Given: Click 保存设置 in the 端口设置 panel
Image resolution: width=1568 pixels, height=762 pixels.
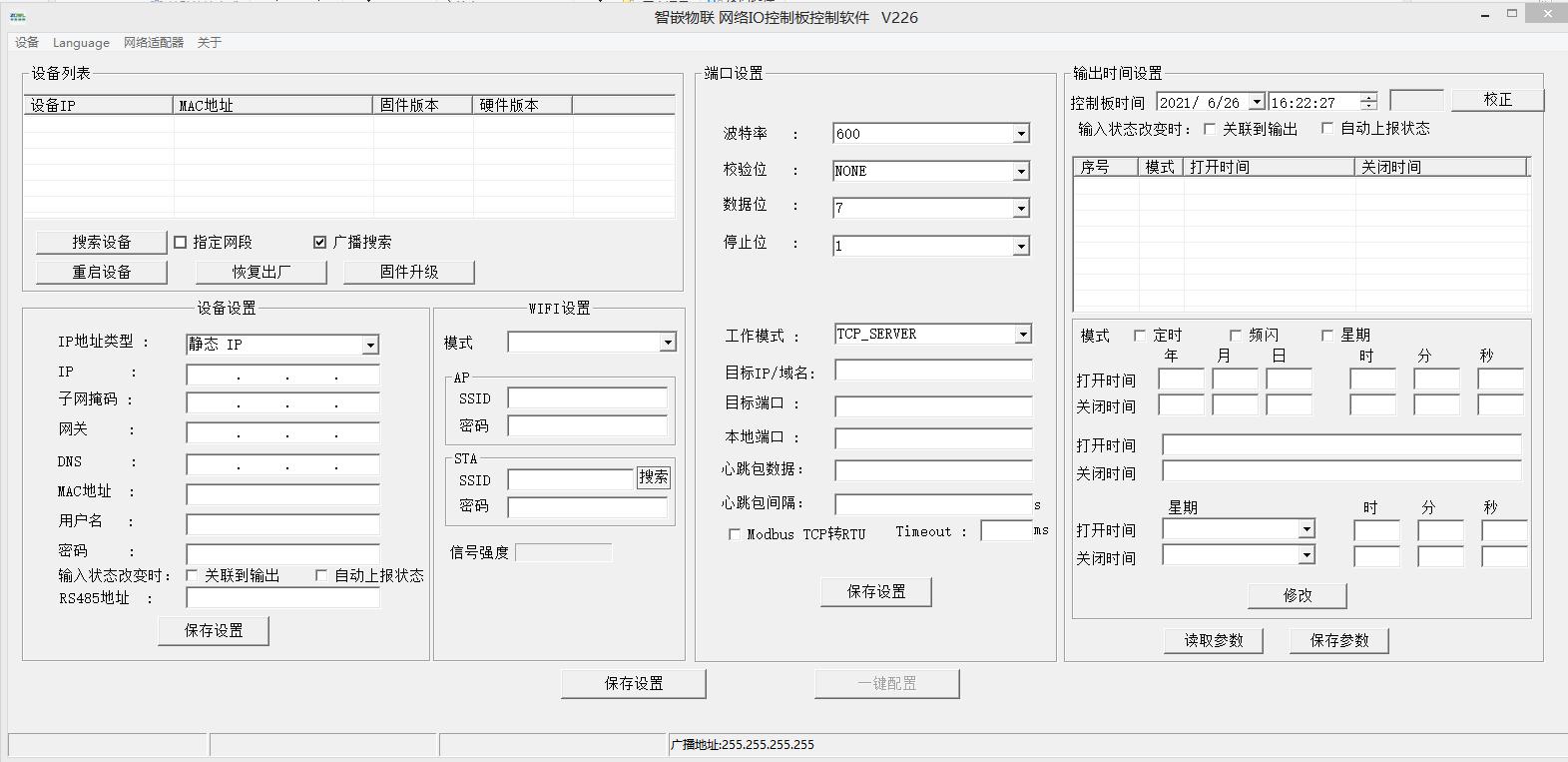Looking at the screenshot, I should click(876, 591).
